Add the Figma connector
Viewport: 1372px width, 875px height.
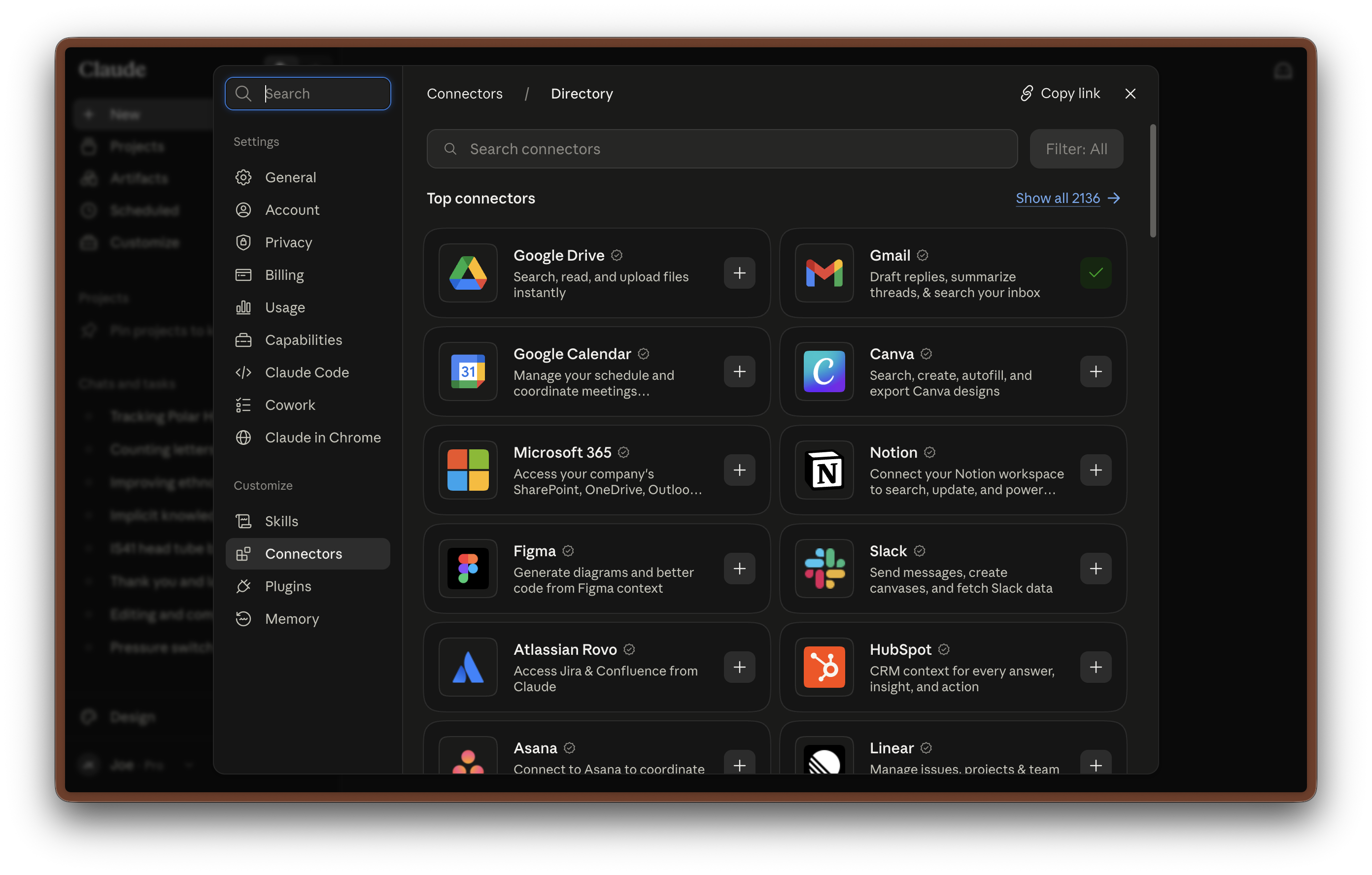739,569
